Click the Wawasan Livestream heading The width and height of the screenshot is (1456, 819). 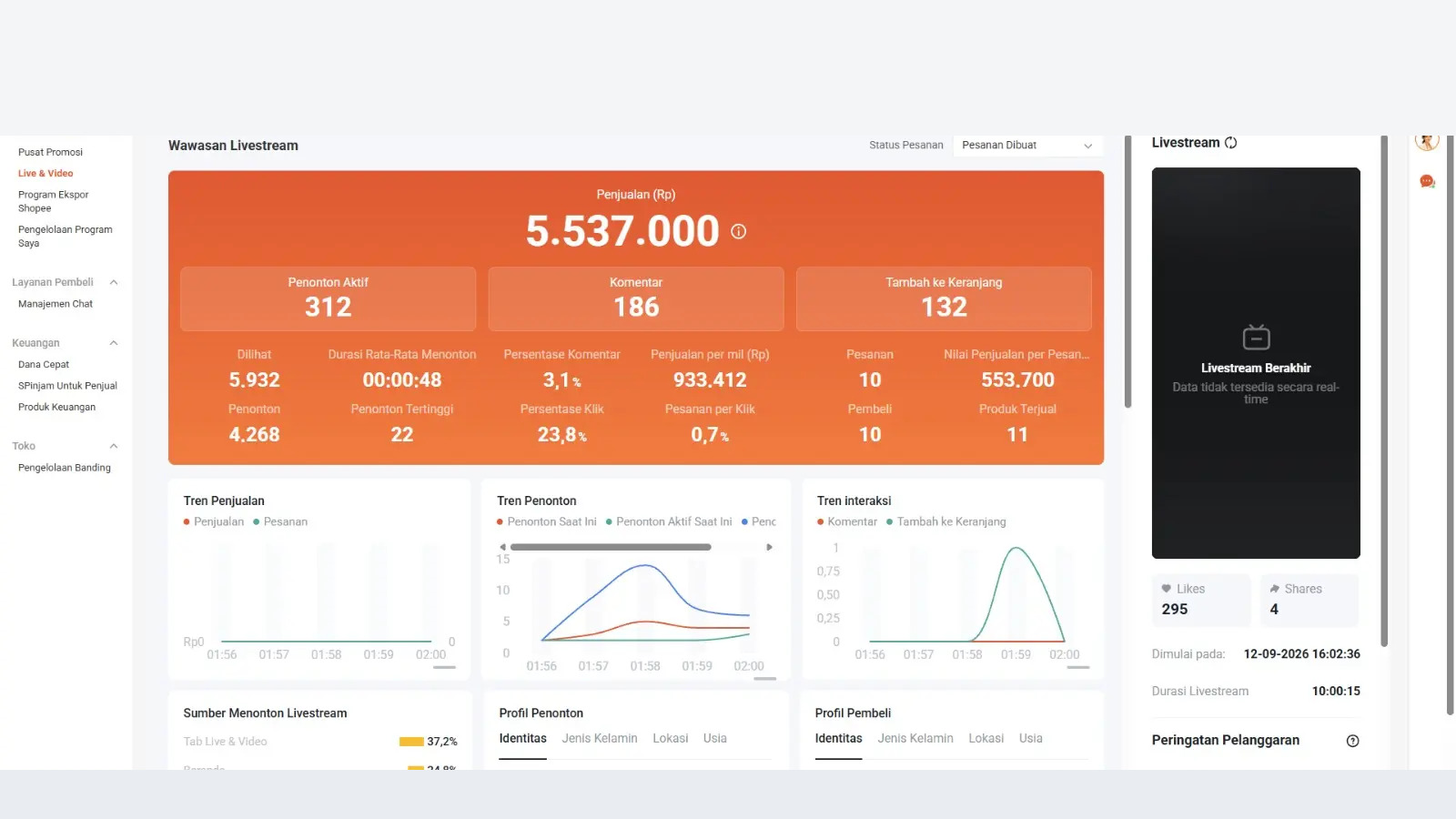click(233, 146)
